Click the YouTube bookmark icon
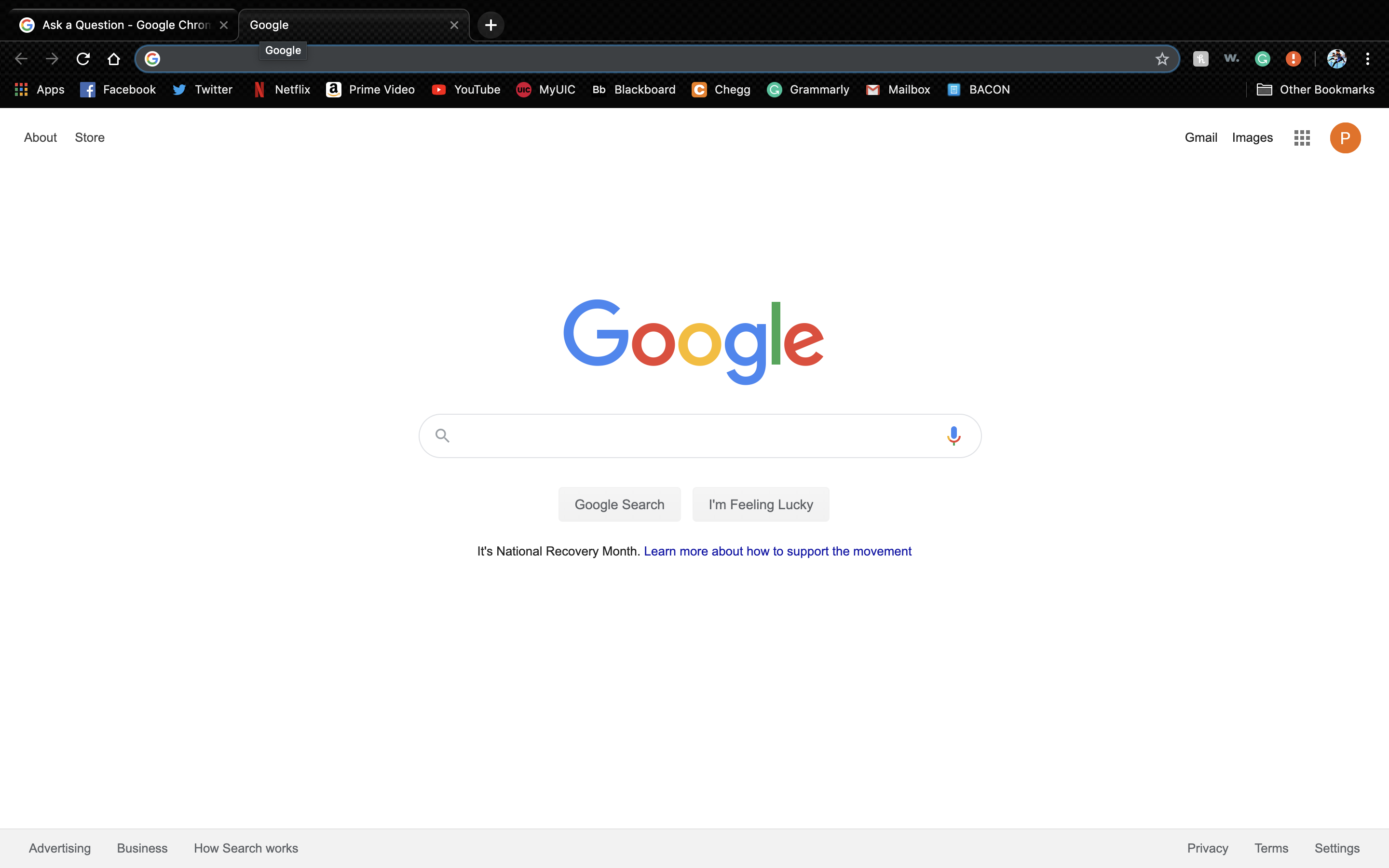Image resolution: width=1389 pixels, height=868 pixels. pos(438,89)
